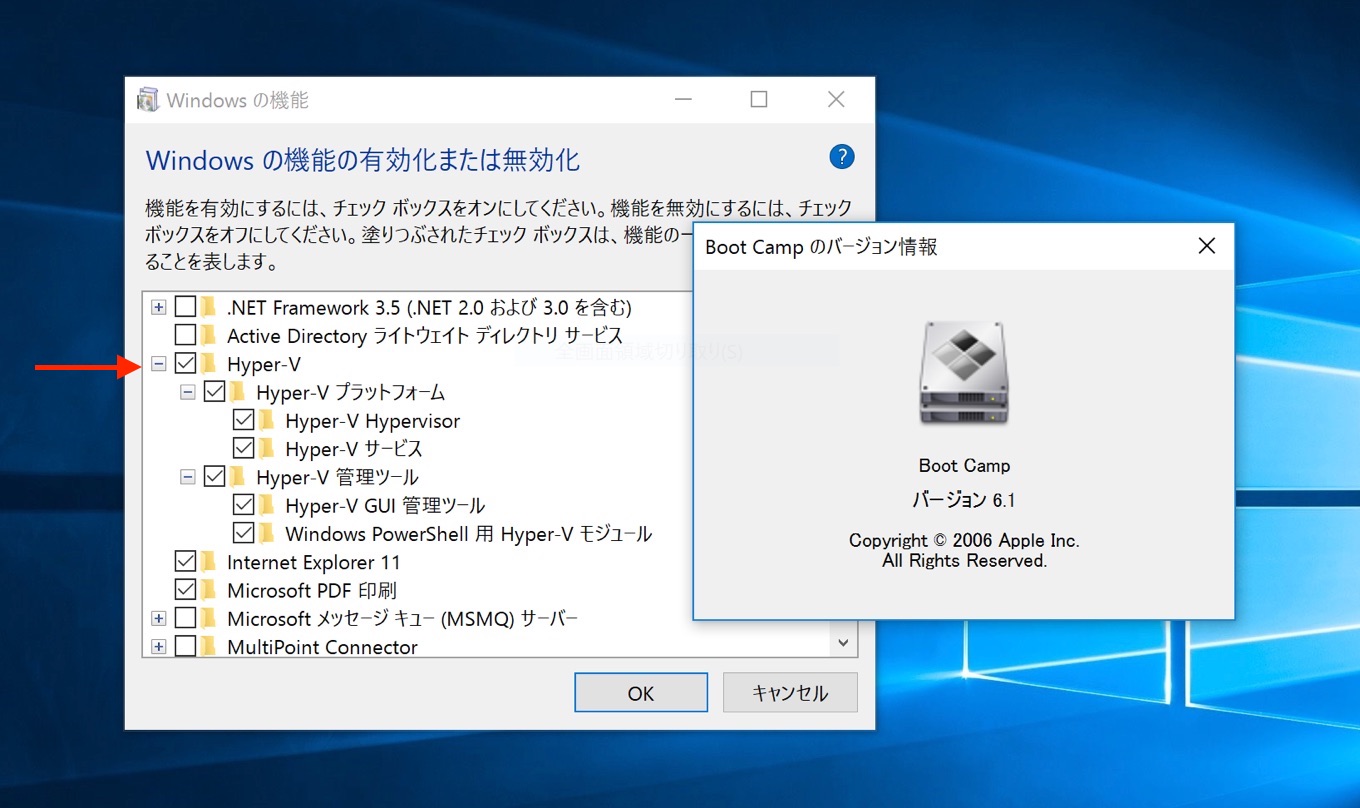This screenshot has width=1360, height=808.
Task: Check the Microsoft メッセージ キュー (MSMQ) checkbox
Action: pos(185,618)
